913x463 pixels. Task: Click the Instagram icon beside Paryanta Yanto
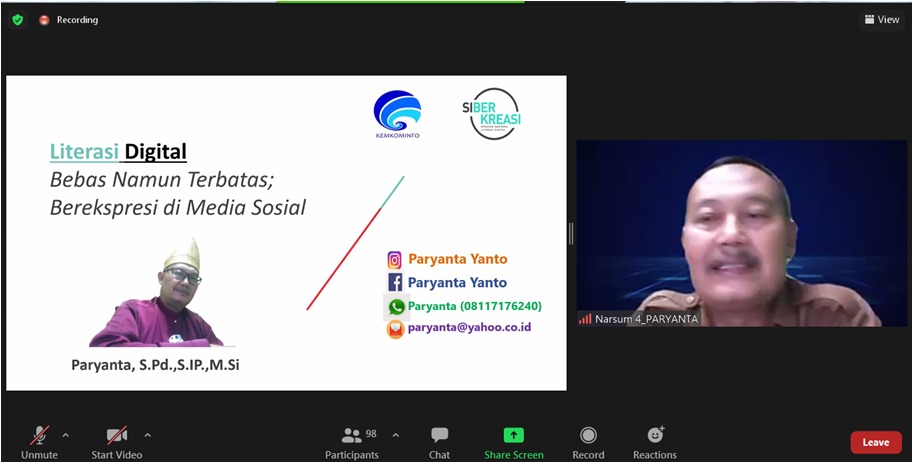[395, 260]
